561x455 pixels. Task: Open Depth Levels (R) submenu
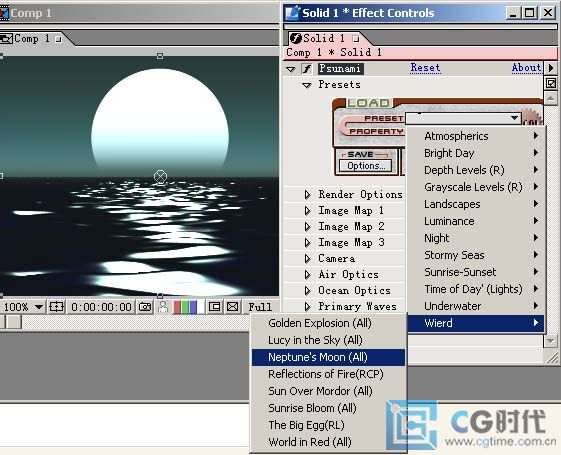[x=476, y=170]
